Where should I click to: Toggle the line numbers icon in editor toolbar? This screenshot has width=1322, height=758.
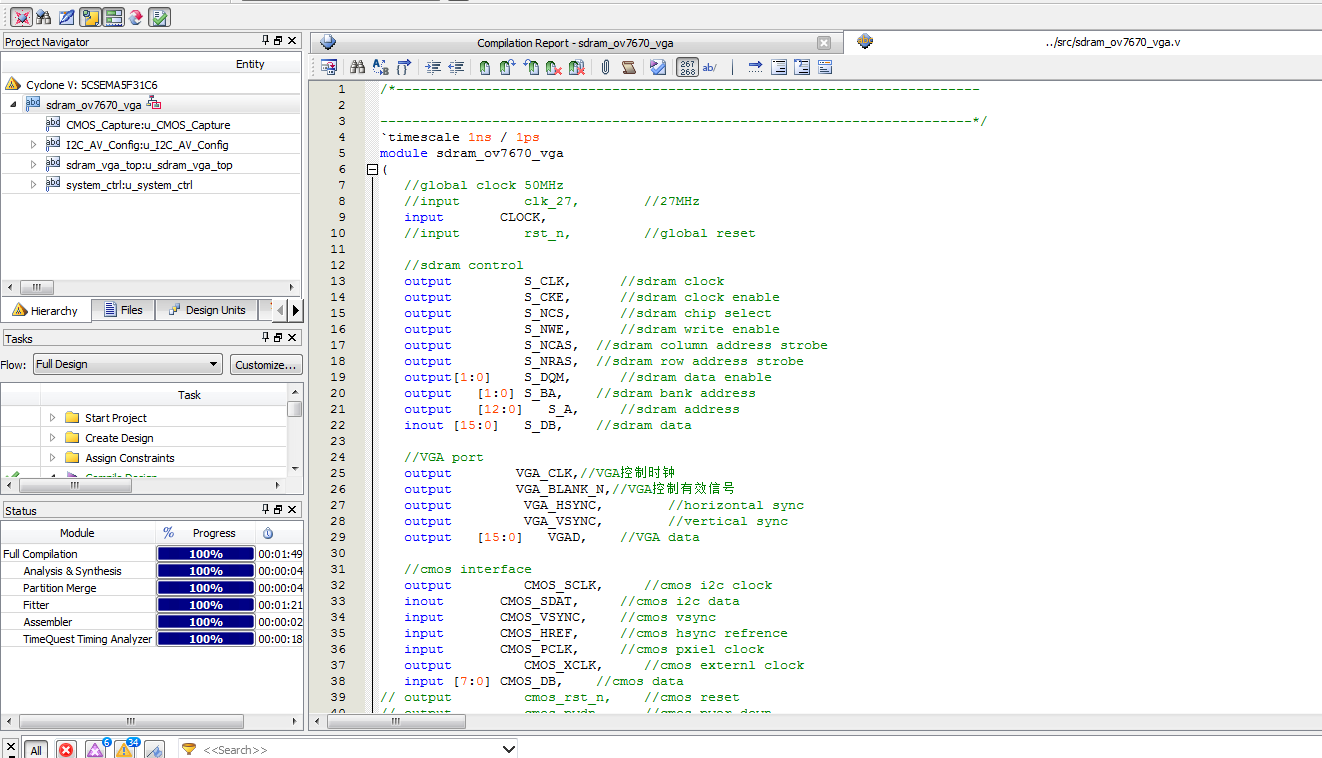(689, 67)
